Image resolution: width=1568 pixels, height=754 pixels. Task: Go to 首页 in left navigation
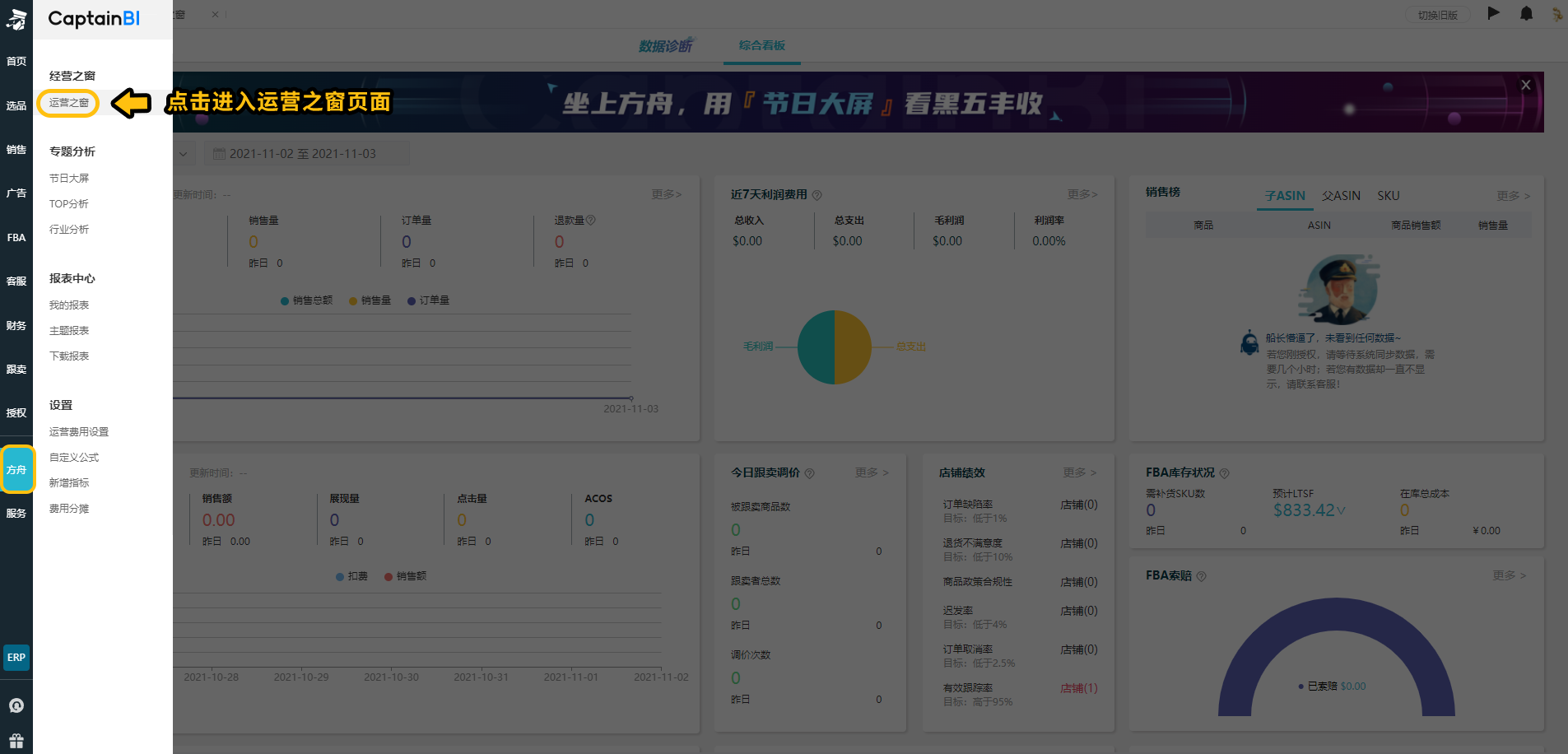tap(16, 62)
